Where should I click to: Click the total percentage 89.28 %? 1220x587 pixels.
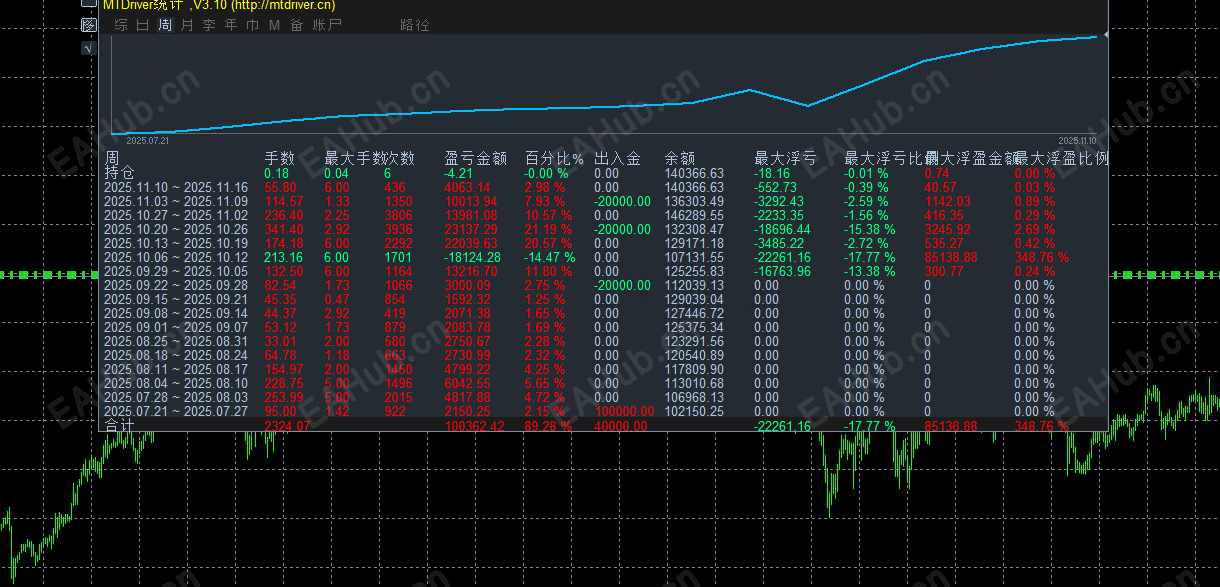549,426
